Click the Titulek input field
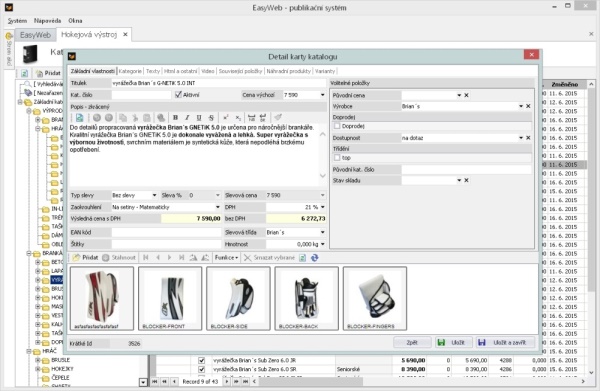The height and width of the screenshot is (391, 600). tap(218, 83)
